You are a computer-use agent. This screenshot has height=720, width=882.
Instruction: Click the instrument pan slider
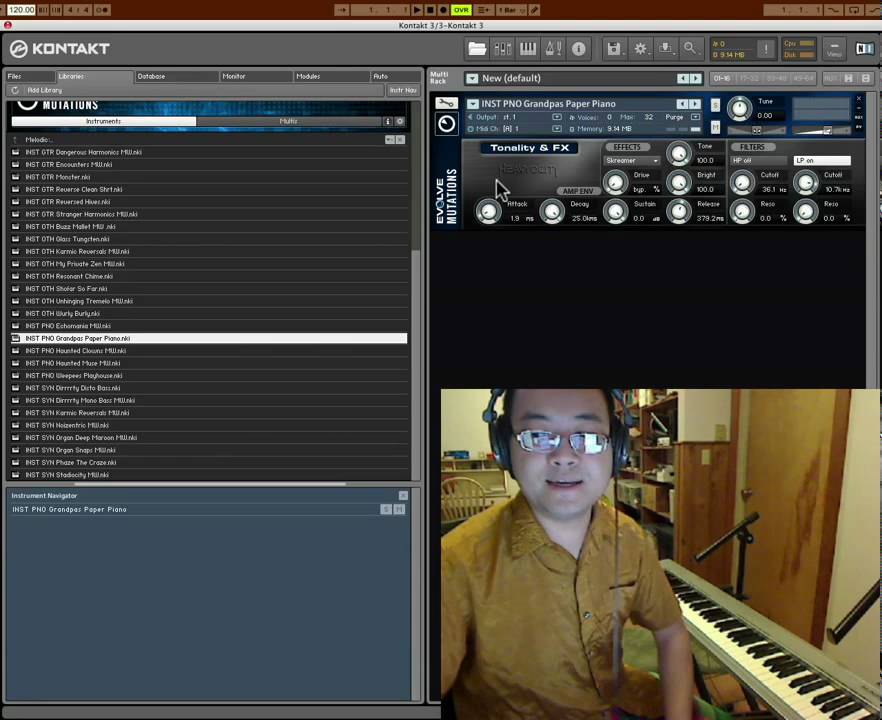(x=756, y=130)
